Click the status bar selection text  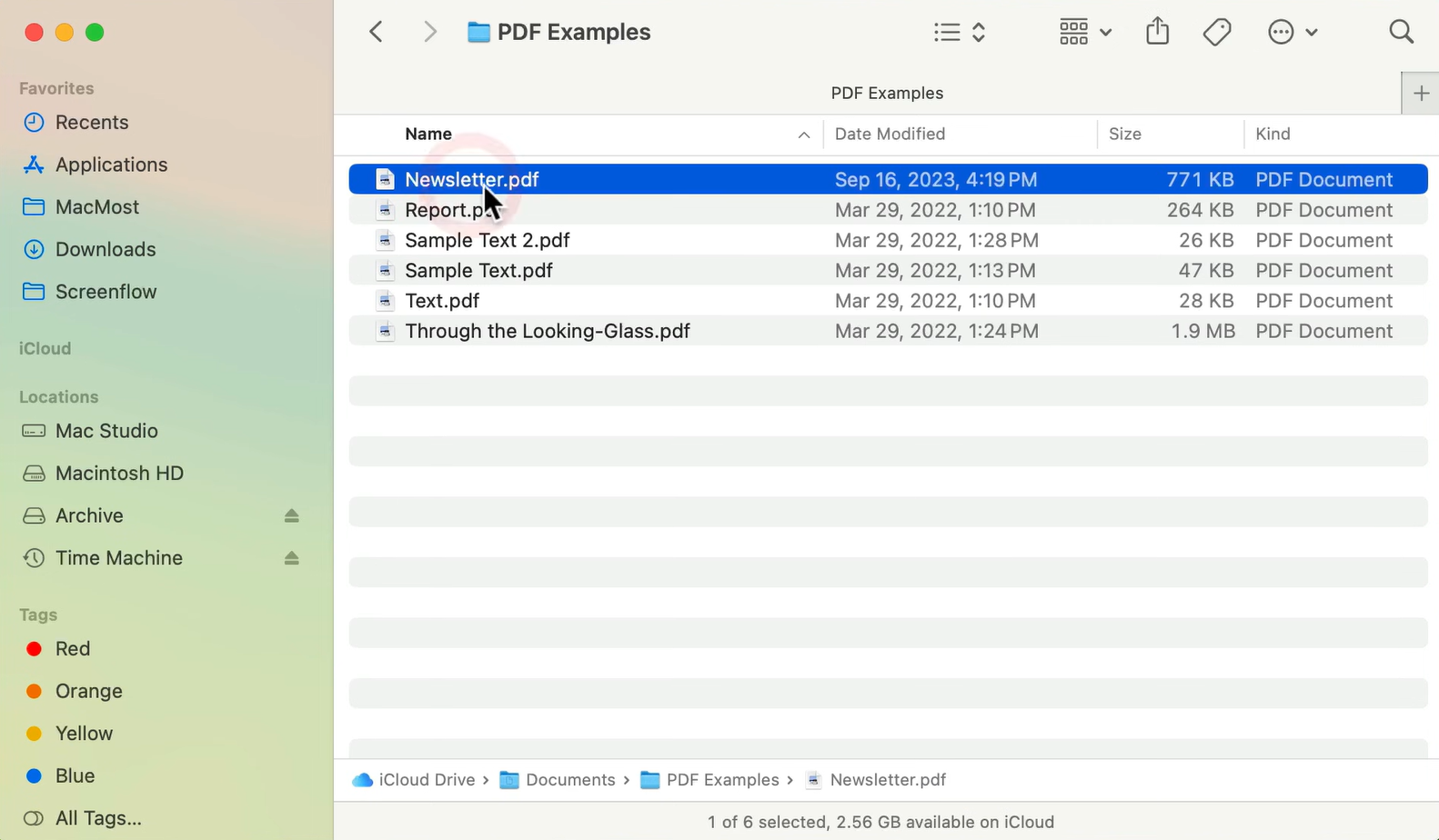(881, 822)
